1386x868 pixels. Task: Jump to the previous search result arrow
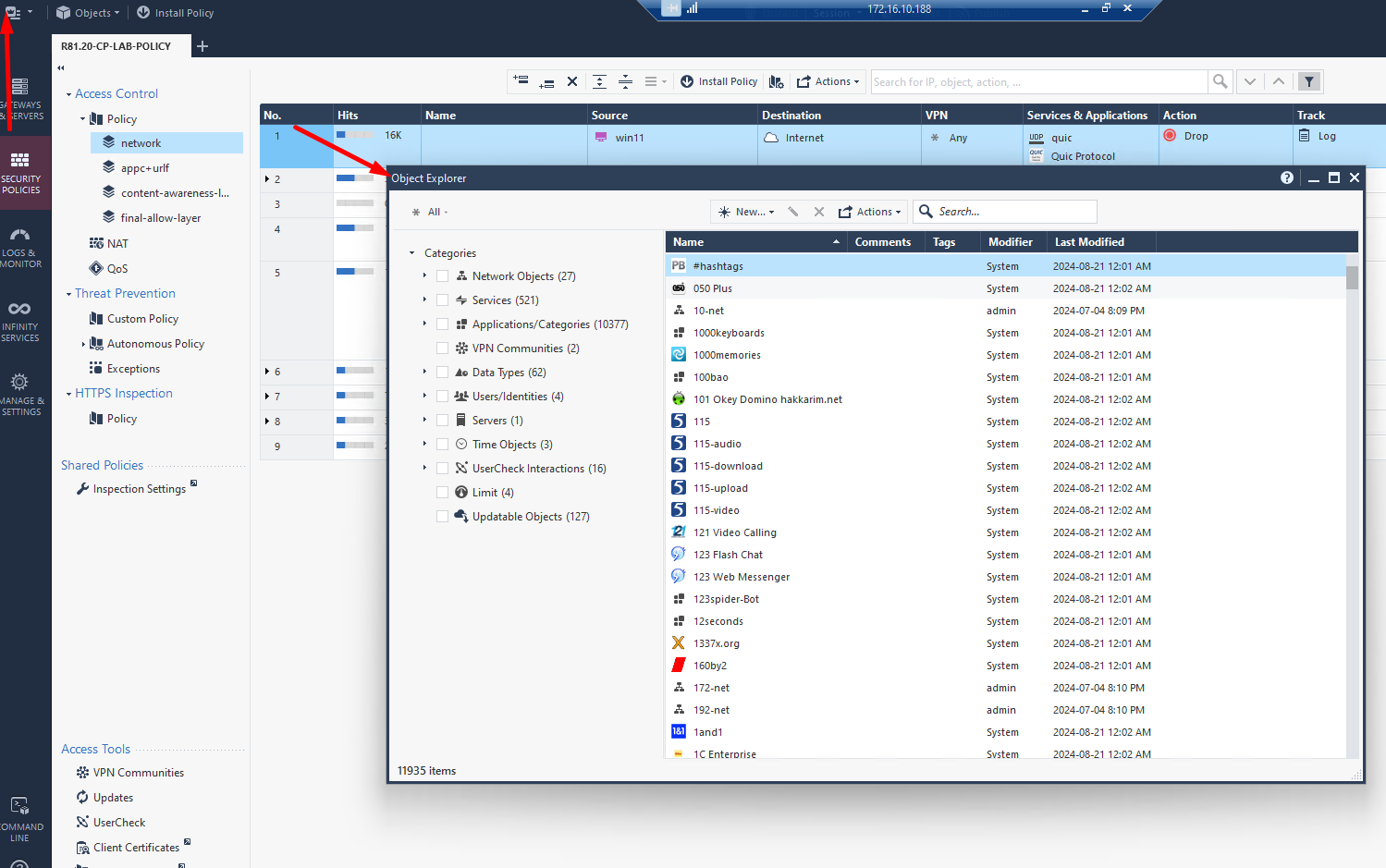tap(1279, 81)
